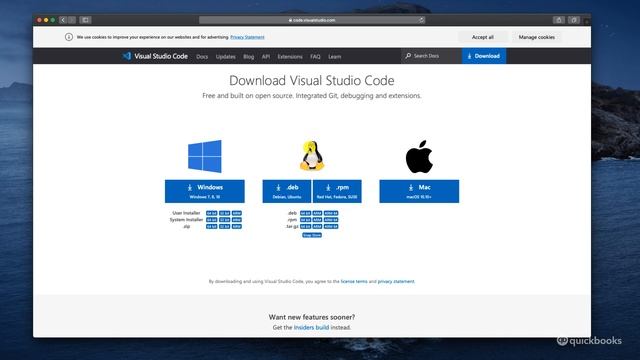Download the Mac version
This screenshot has height=360, width=640.
pyautogui.click(x=419, y=191)
